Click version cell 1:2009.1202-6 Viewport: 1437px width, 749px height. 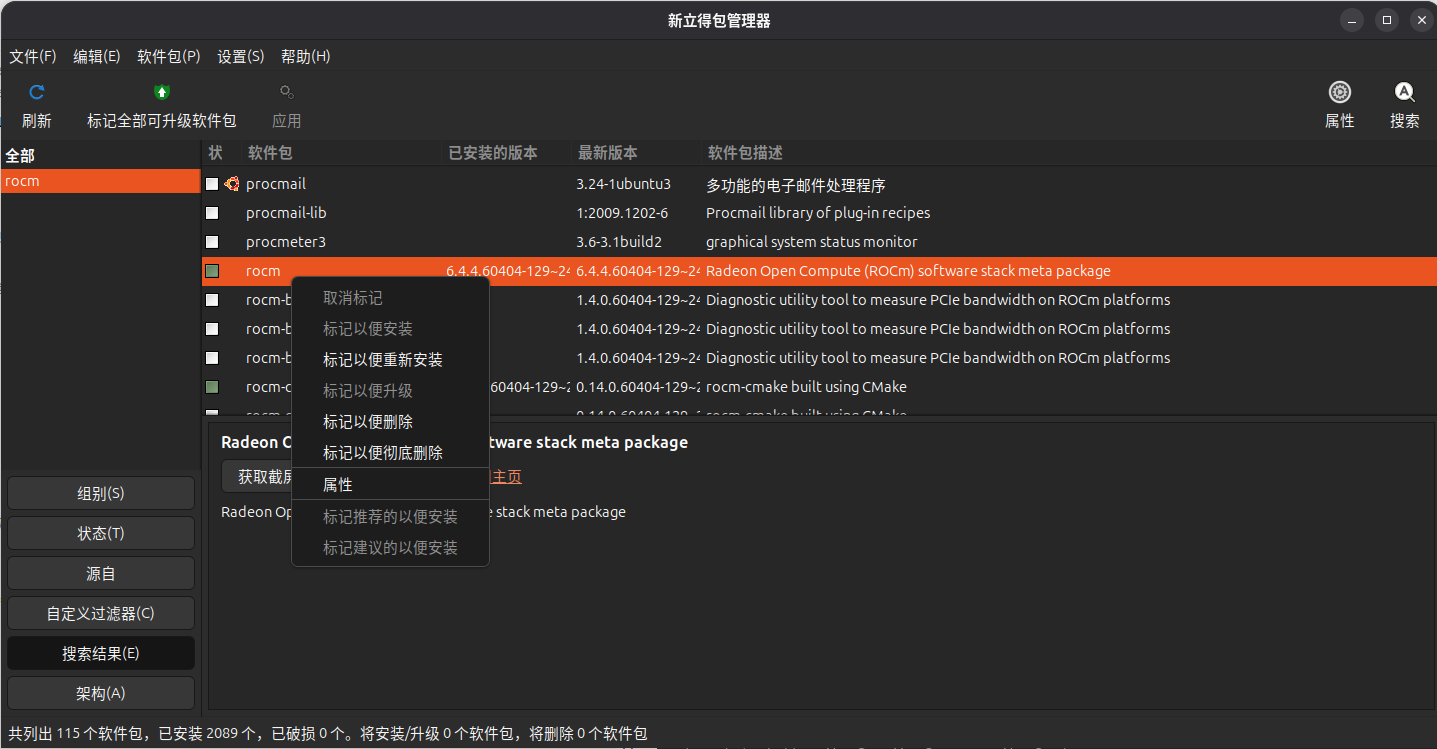[622, 213]
